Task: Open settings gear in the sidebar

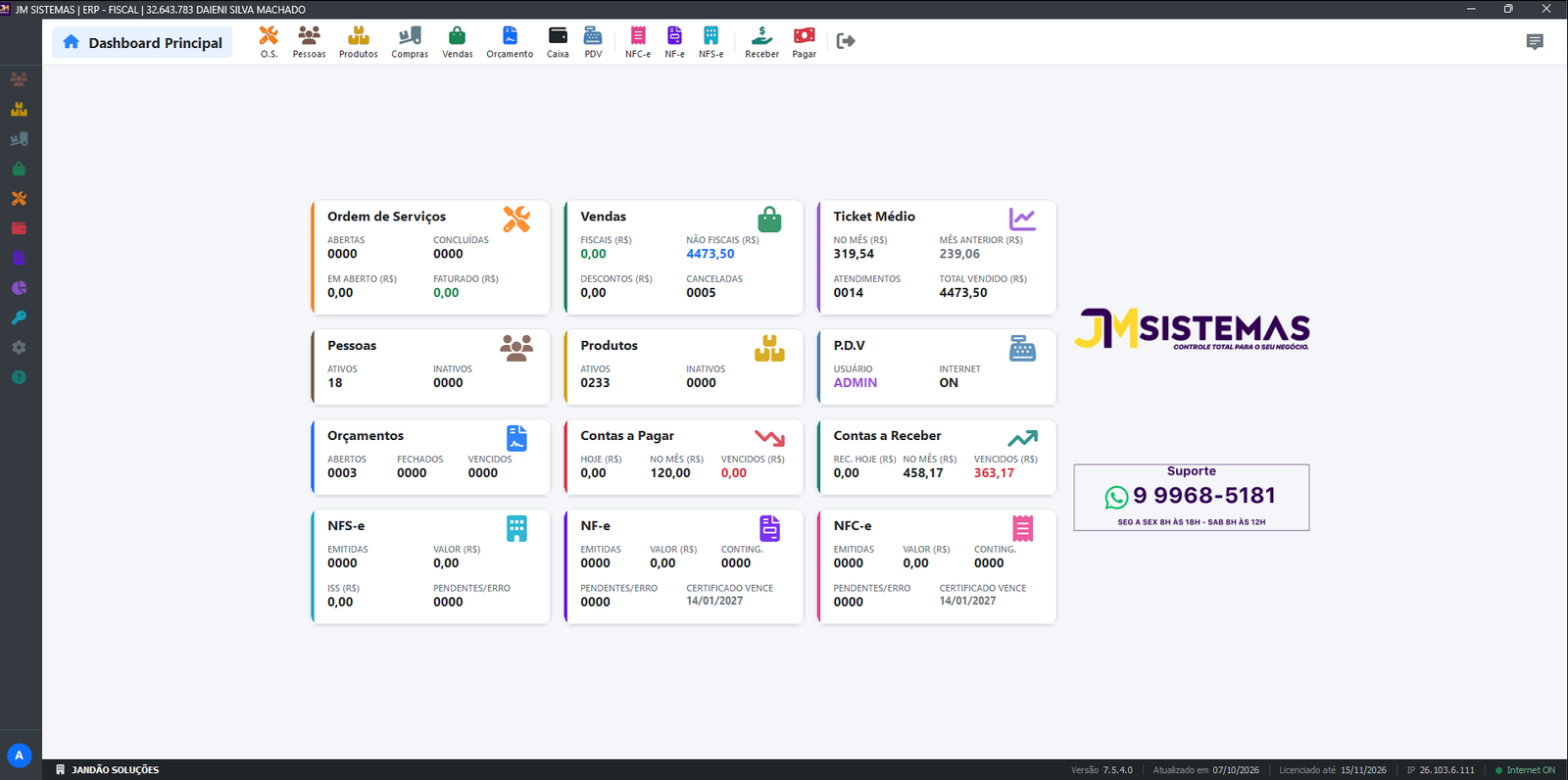Action: tap(19, 348)
